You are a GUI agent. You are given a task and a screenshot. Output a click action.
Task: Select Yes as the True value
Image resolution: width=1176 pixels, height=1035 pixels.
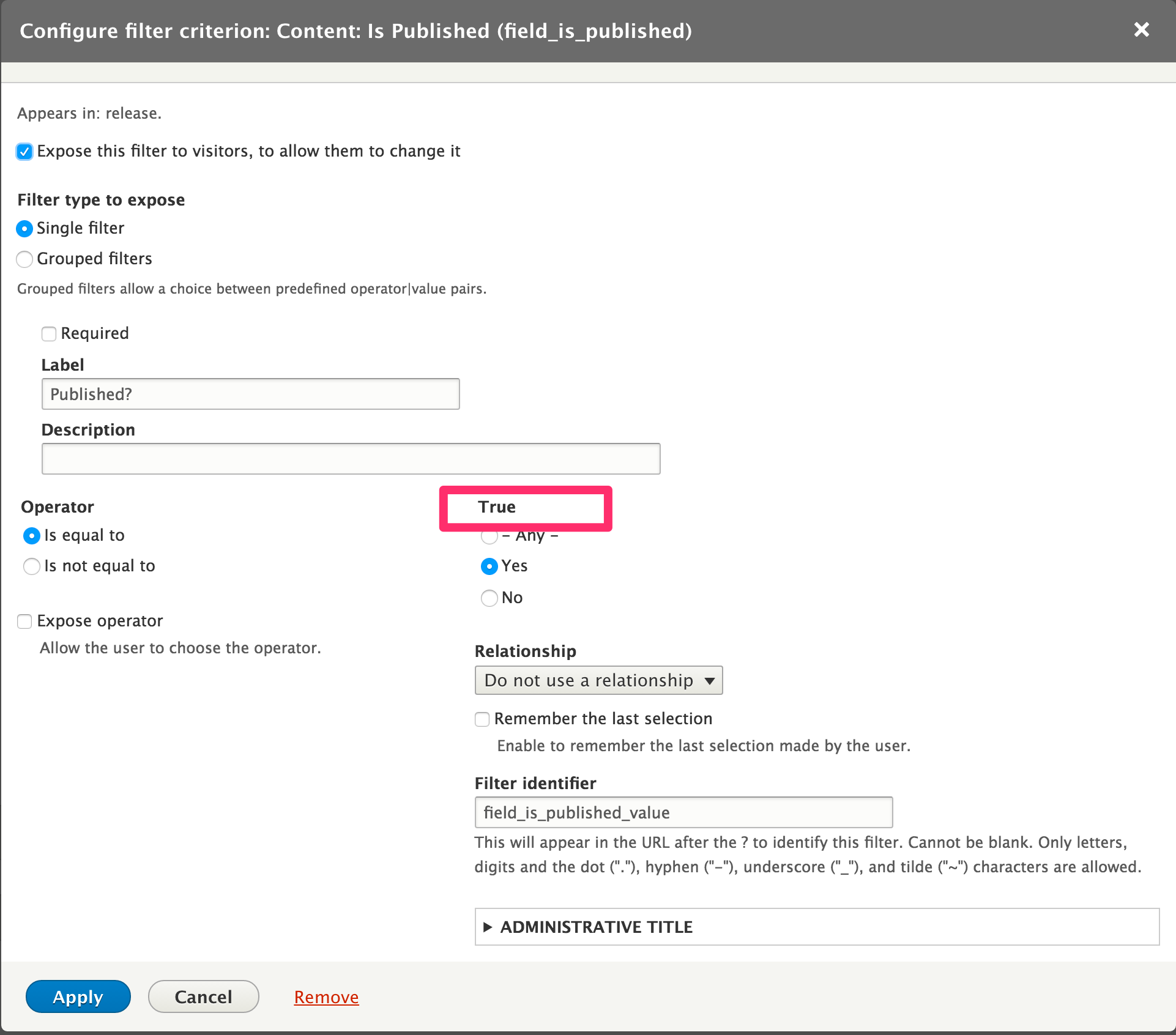(x=489, y=566)
